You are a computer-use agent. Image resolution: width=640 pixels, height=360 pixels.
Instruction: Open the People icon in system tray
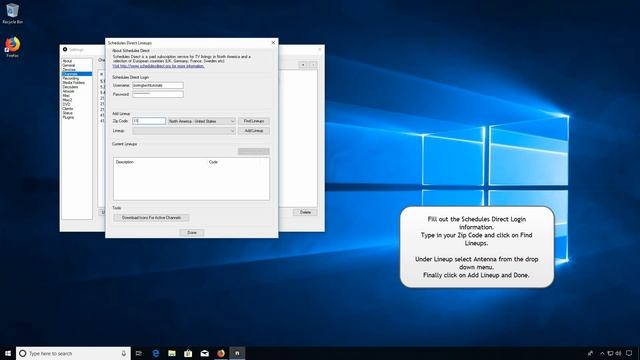coord(590,353)
